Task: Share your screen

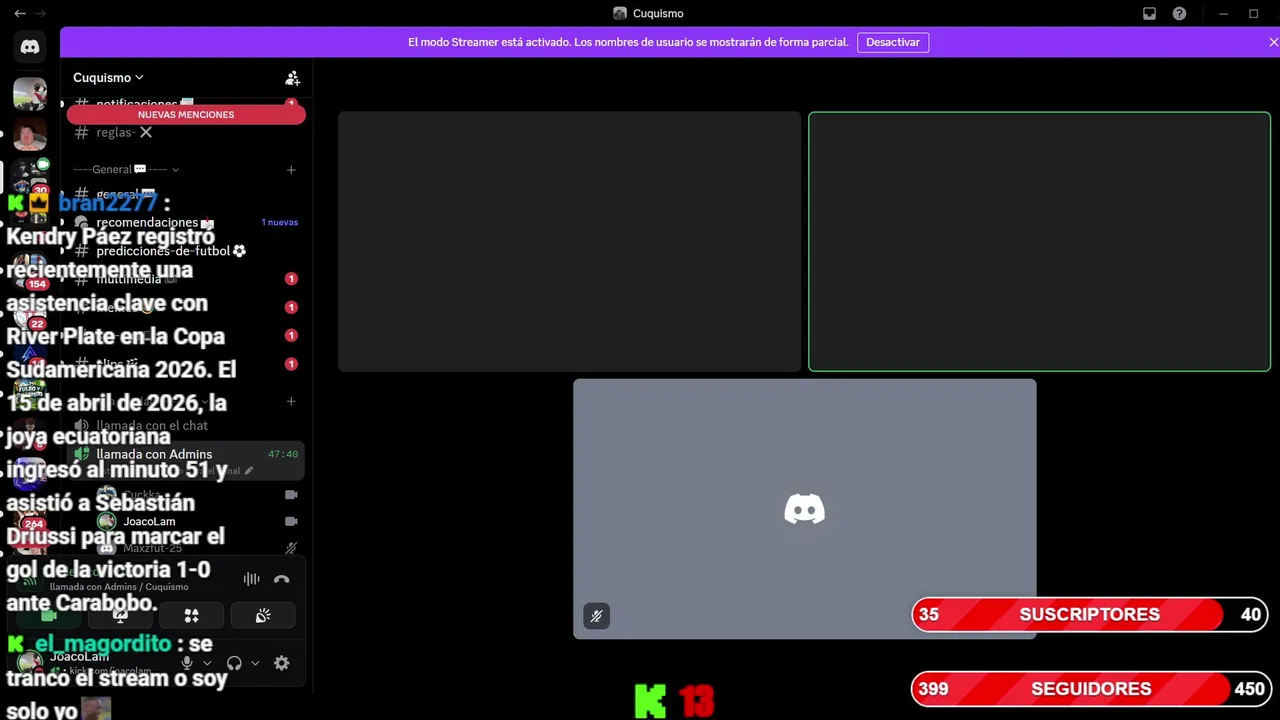Action: [120, 616]
